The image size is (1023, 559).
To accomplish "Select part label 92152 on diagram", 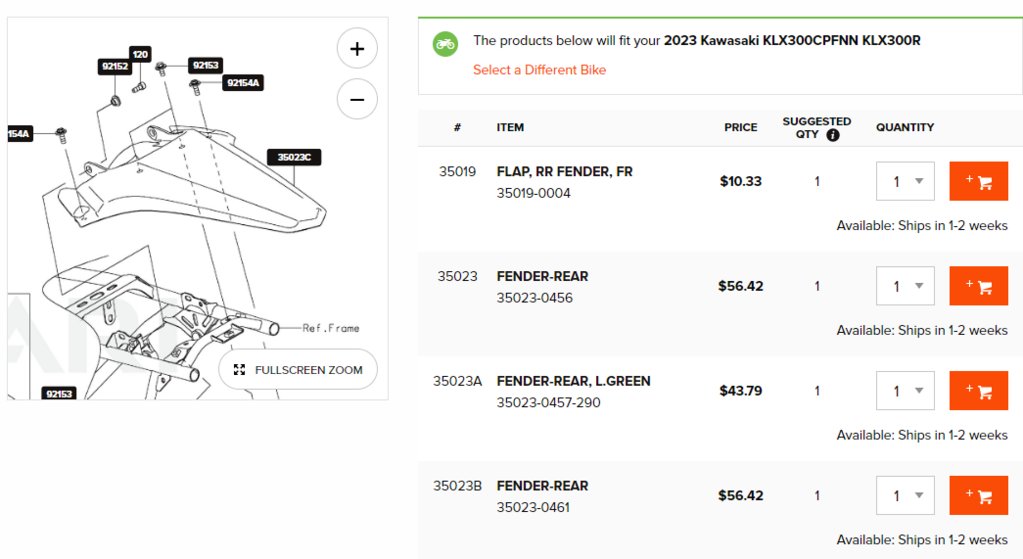I will pos(115,66).
